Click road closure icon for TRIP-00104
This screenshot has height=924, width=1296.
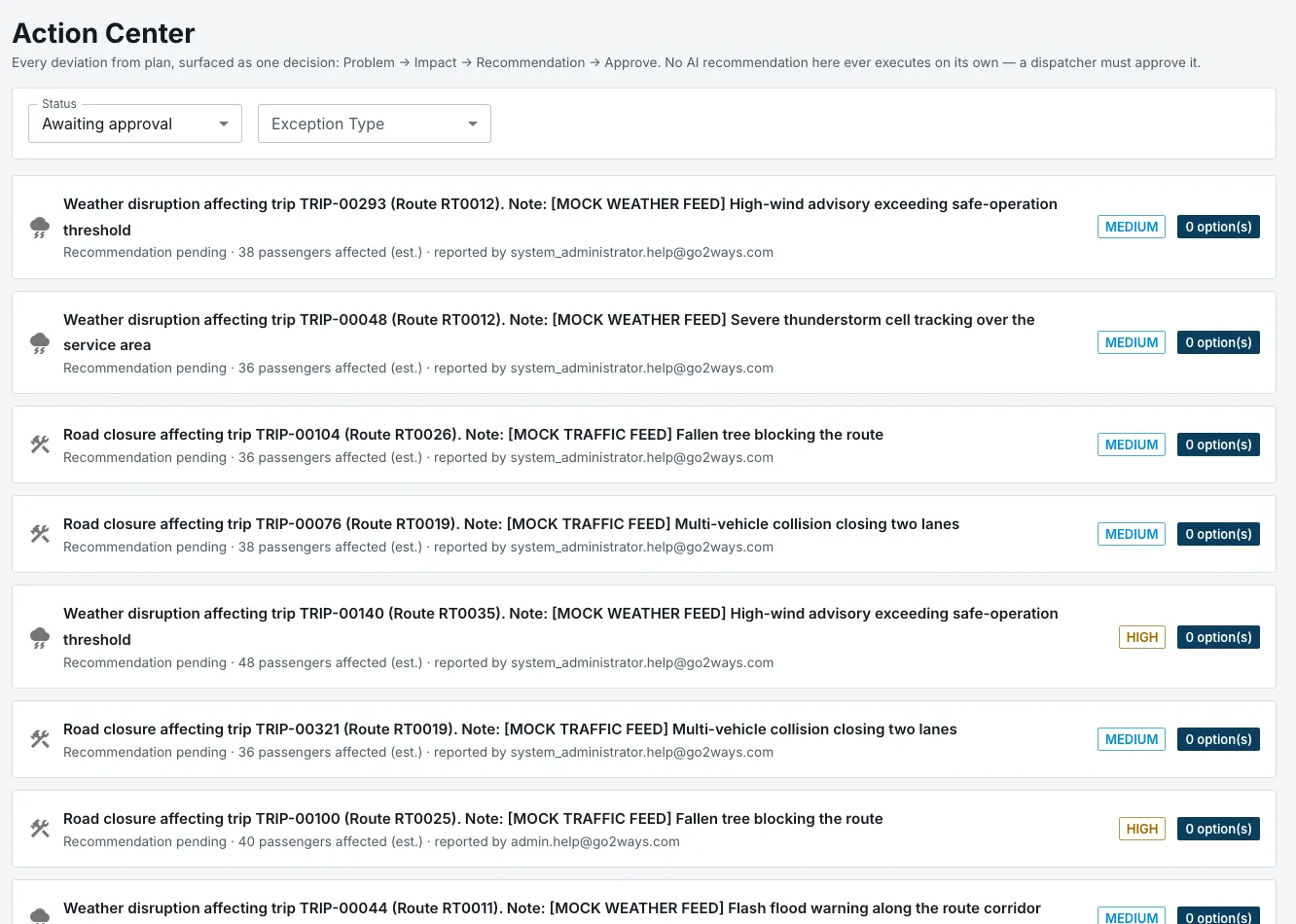[40, 444]
